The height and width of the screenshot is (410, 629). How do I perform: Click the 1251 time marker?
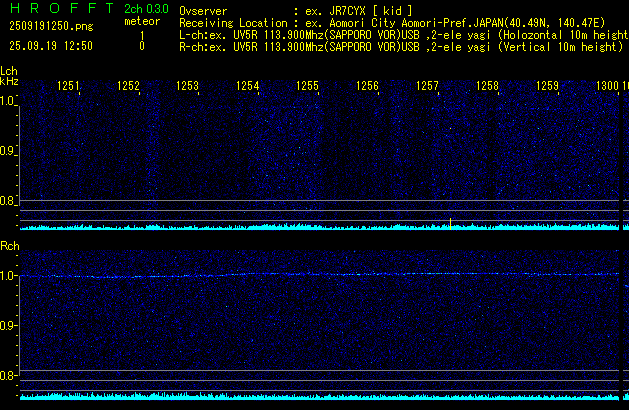tap(68, 87)
